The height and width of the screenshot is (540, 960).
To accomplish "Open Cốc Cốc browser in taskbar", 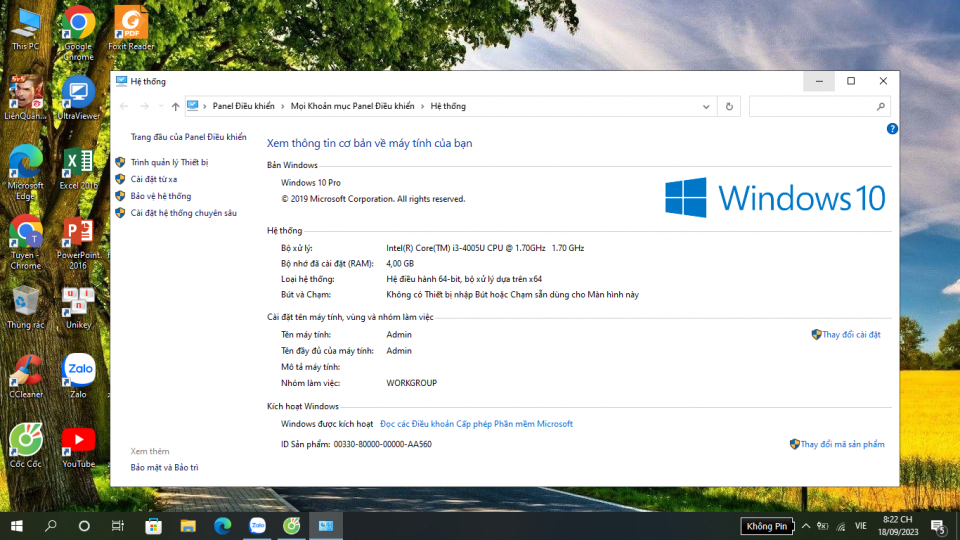I will pyautogui.click(x=292, y=525).
